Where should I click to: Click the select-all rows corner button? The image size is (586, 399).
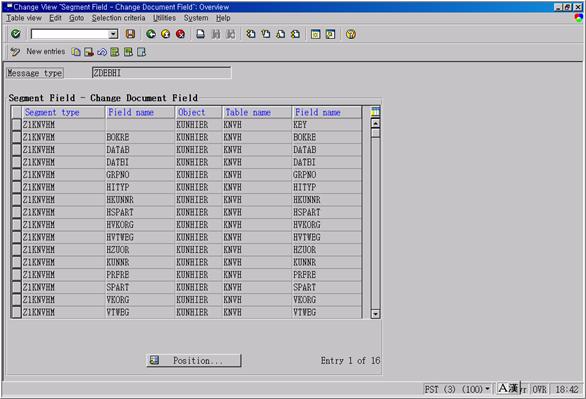(x=16, y=112)
